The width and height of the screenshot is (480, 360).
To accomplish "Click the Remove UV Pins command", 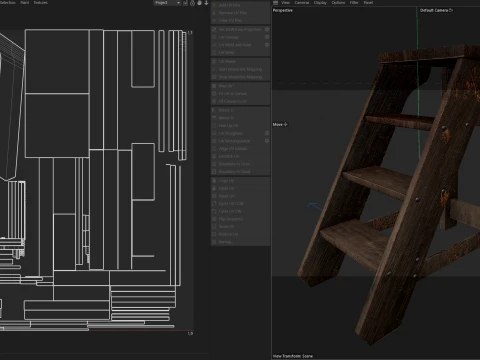I will (x=240, y=13).
